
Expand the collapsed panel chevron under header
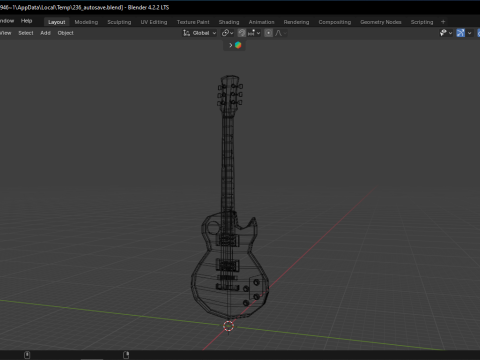(230, 45)
